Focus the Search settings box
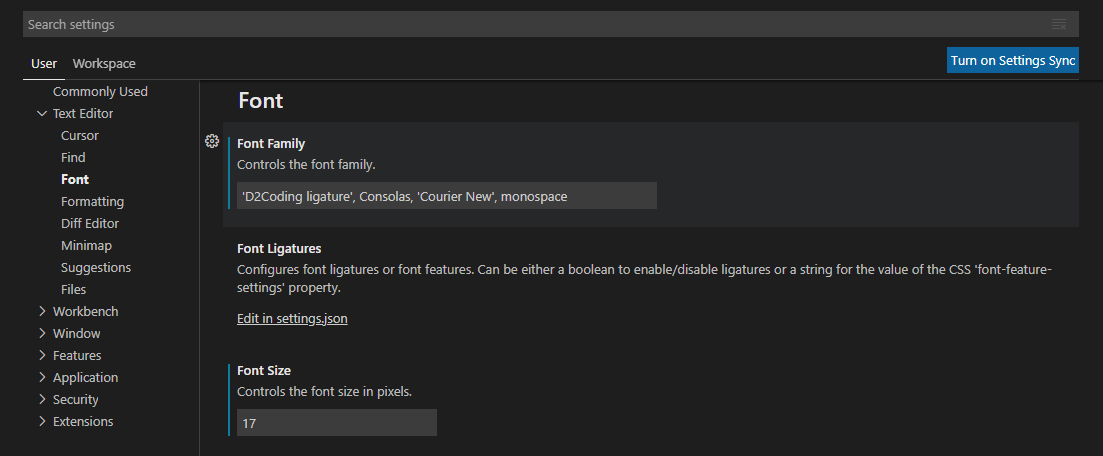Image resolution: width=1103 pixels, height=456 pixels. (551, 25)
